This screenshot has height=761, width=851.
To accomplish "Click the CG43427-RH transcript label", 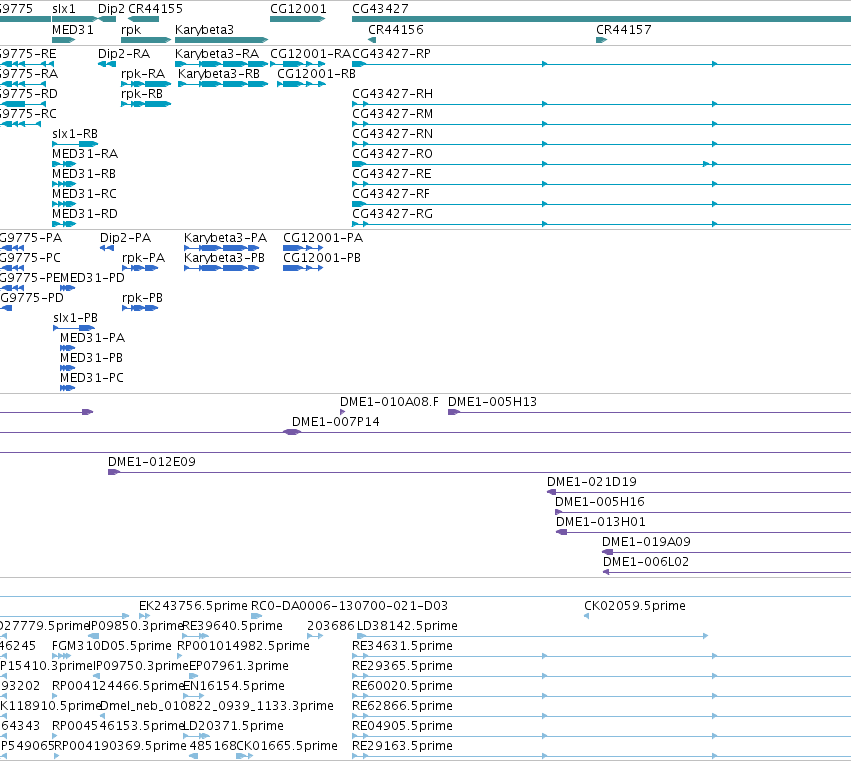I will pos(392,93).
